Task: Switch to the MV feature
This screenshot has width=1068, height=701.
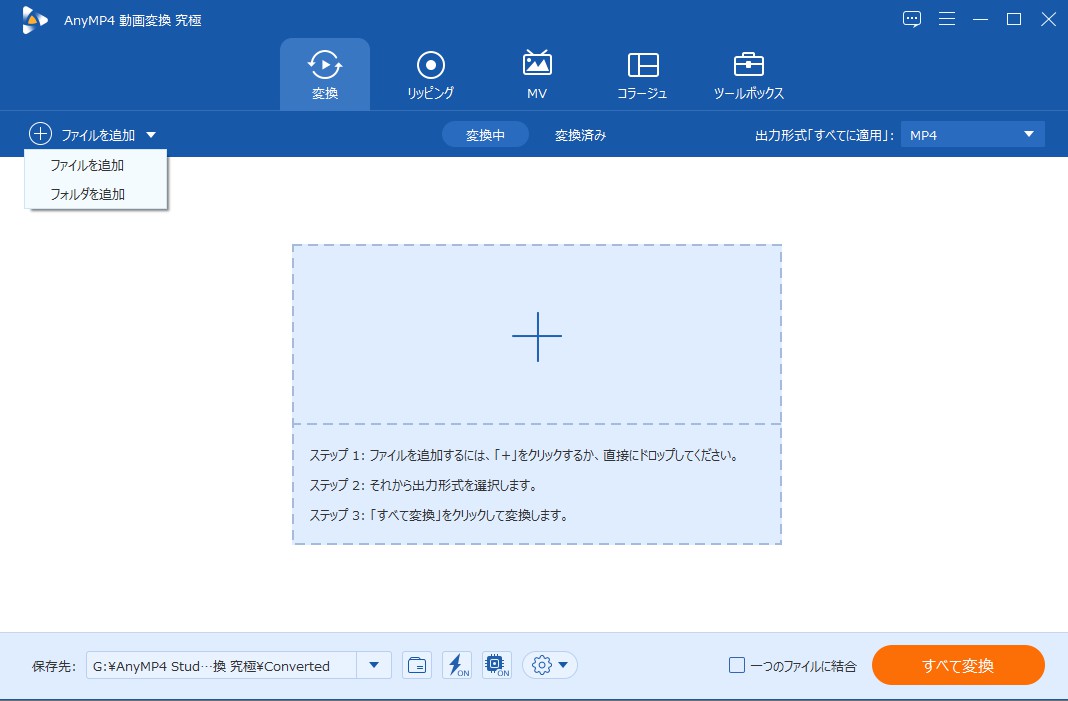Action: [x=536, y=74]
